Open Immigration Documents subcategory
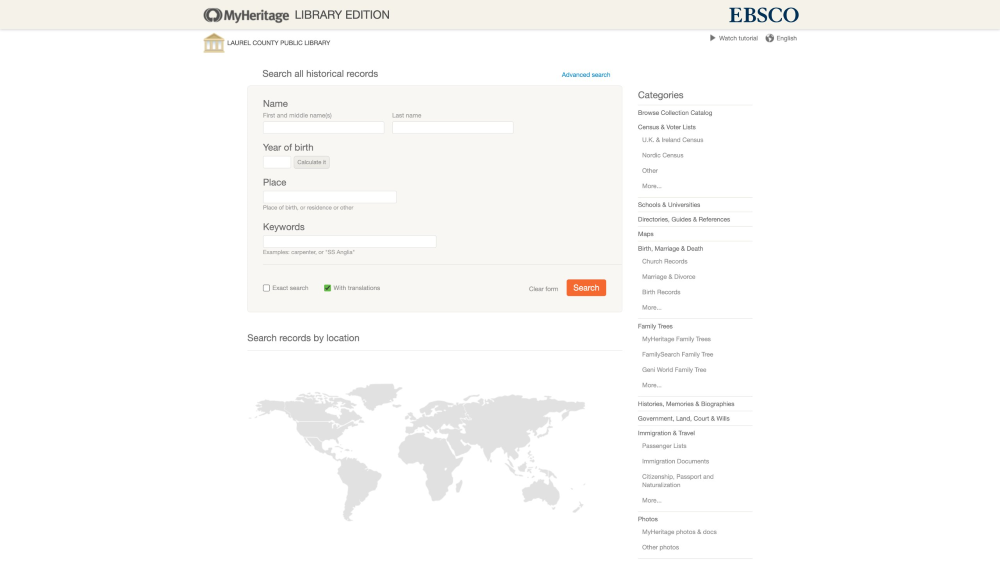Screen dimensions: 1000x563 (675, 462)
